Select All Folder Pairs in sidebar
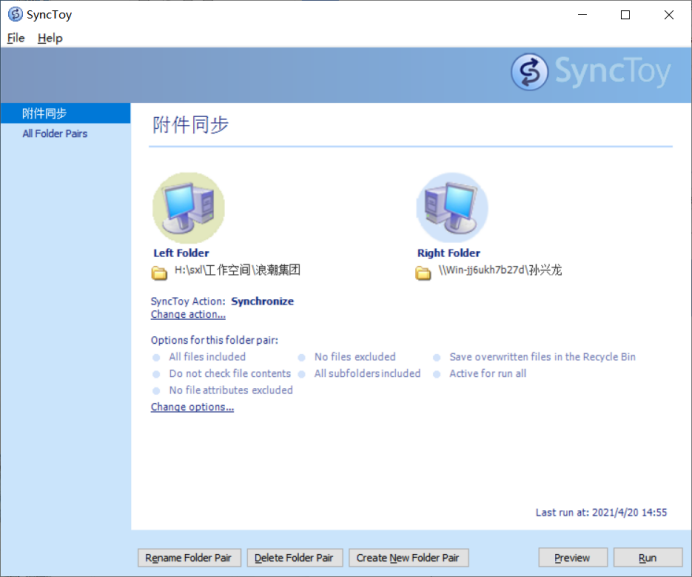The image size is (692, 577). [x=55, y=134]
